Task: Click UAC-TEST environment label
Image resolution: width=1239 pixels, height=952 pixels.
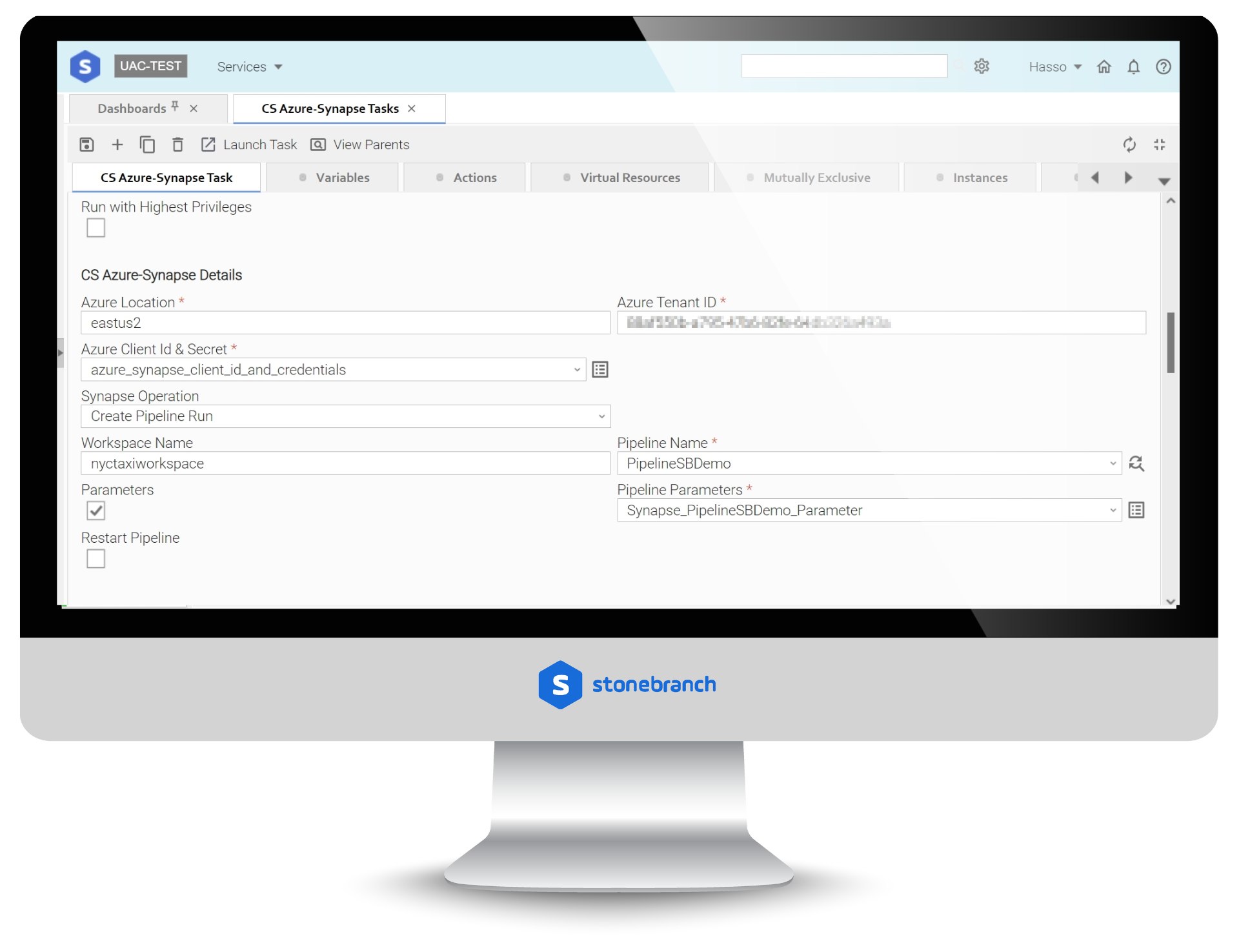Action: tap(150, 66)
